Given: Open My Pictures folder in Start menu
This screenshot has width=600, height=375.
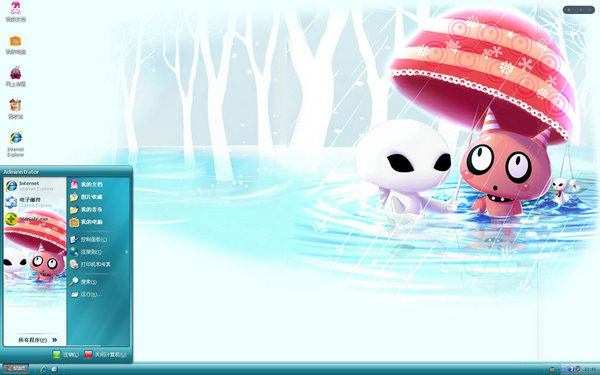Looking at the screenshot, I should (86, 197).
